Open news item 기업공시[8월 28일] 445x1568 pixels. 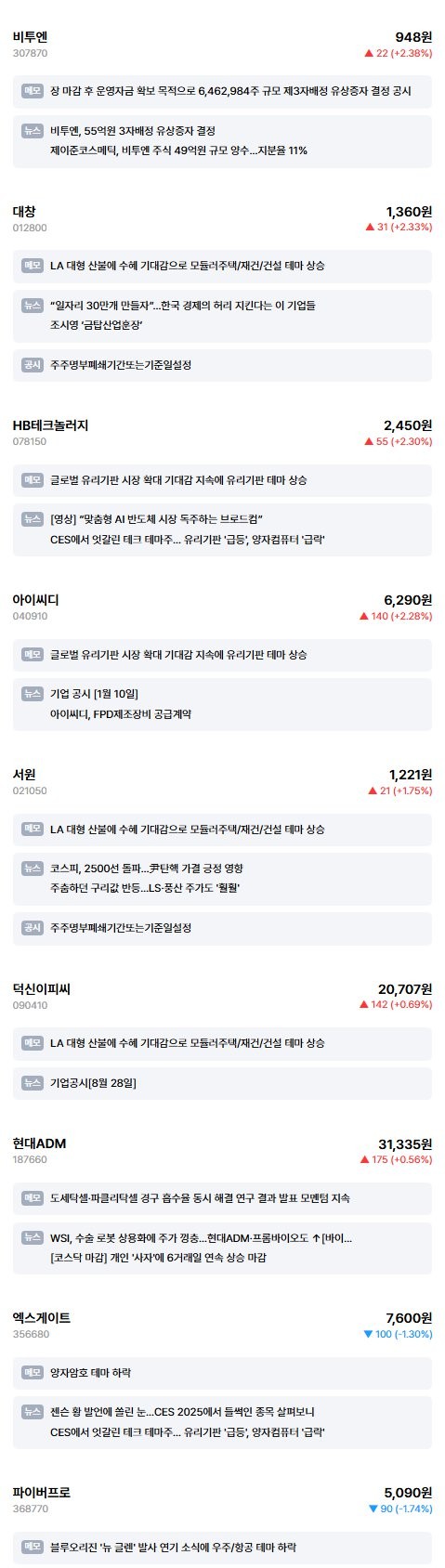click(x=93, y=1083)
